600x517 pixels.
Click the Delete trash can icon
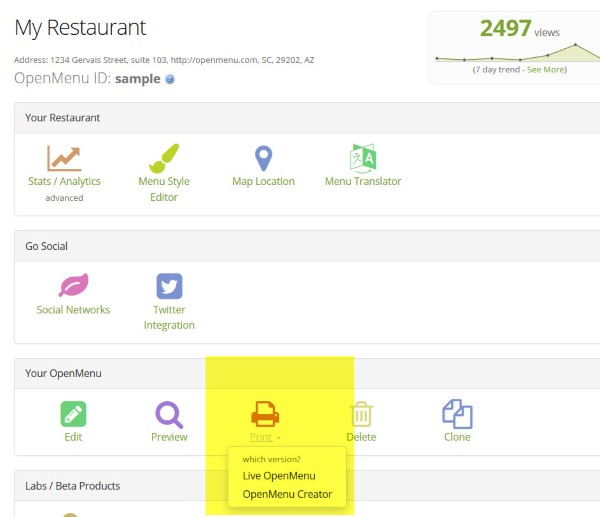[361, 414]
